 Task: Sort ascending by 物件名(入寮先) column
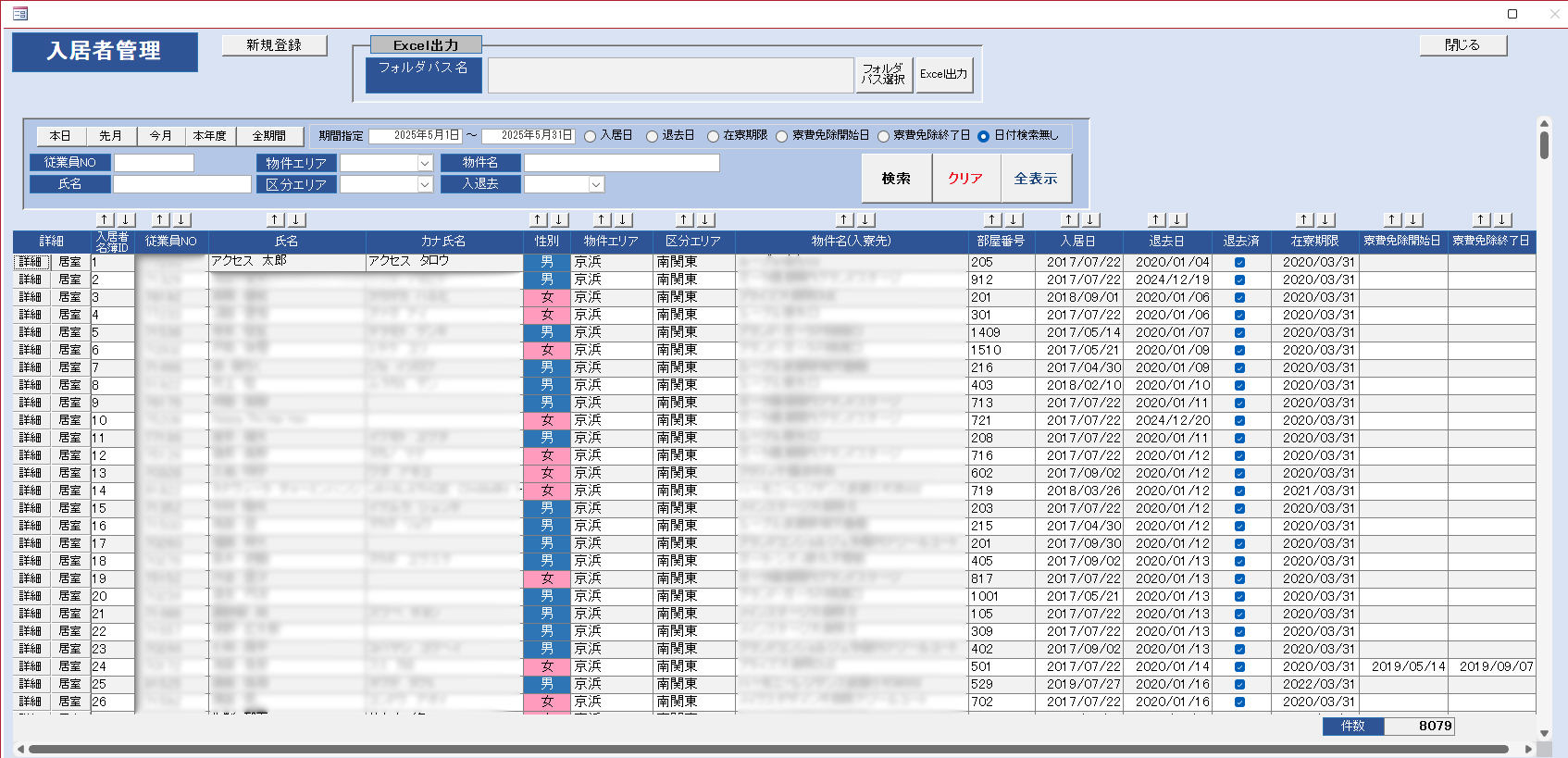click(844, 219)
